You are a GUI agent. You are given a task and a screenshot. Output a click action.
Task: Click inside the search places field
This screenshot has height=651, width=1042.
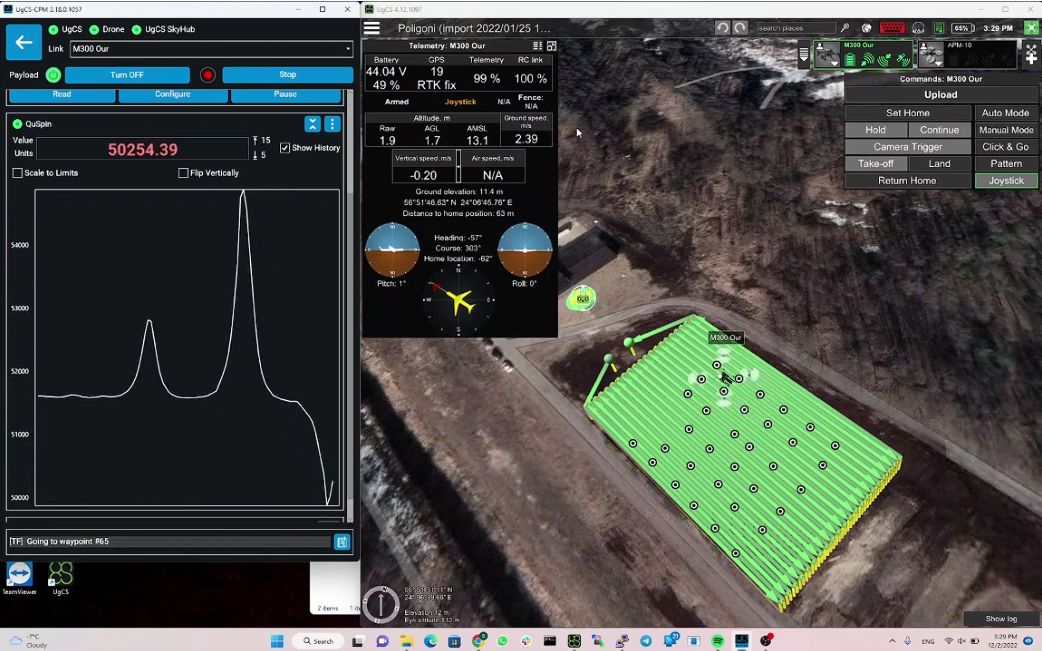tap(794, 28)
